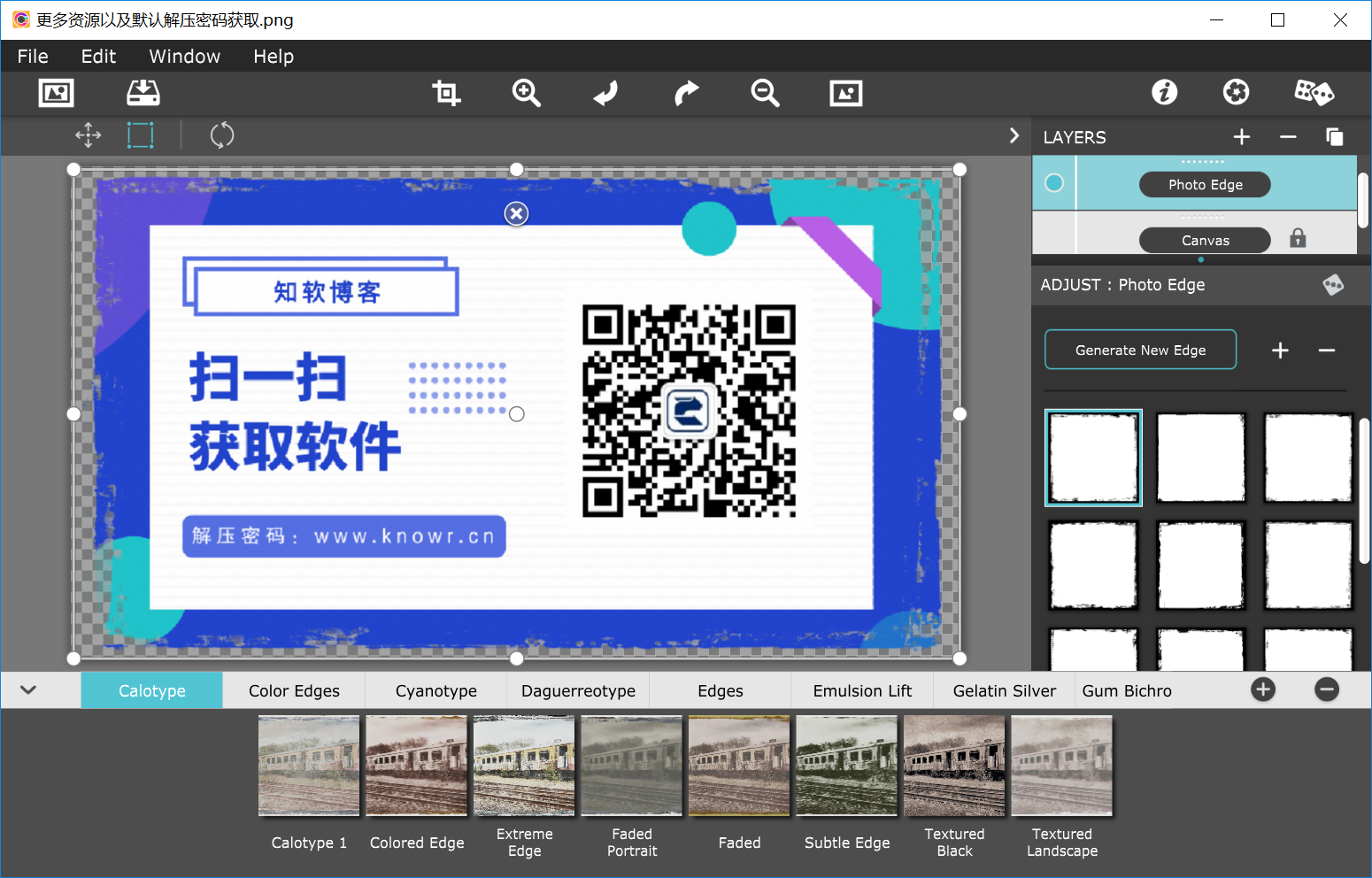The width and height of the screenshot is (1372, 878).
Task: Switch to Gelatin Silver tab
Action: [x=1005, y=690]
